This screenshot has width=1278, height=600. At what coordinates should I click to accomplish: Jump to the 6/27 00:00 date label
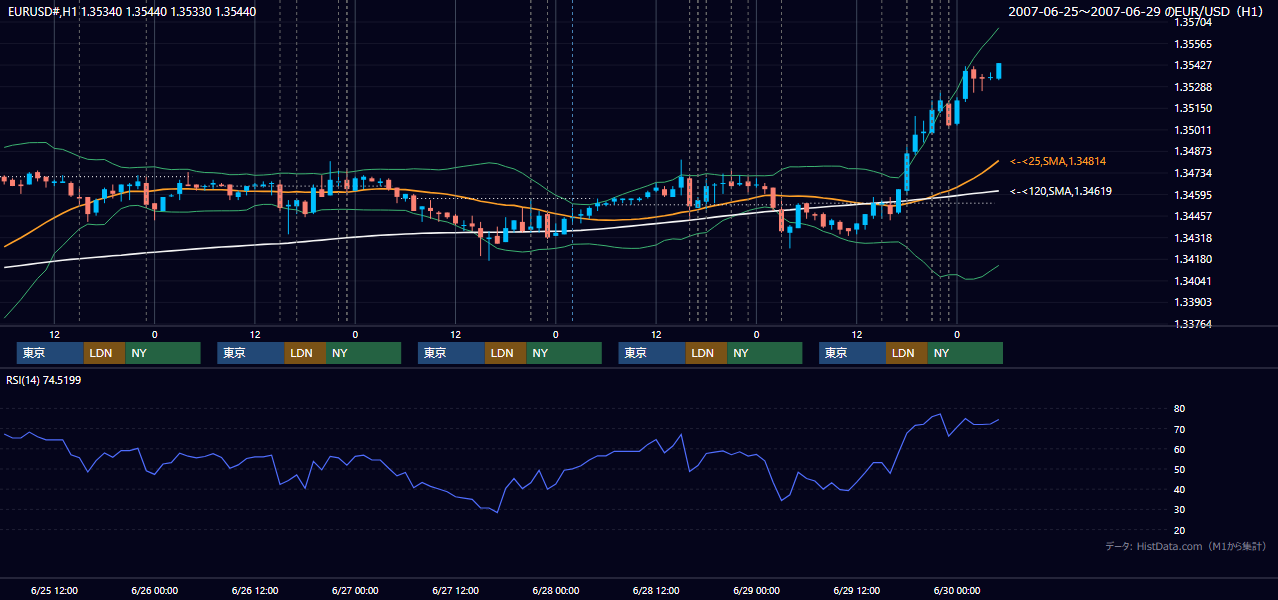(355, 590)
